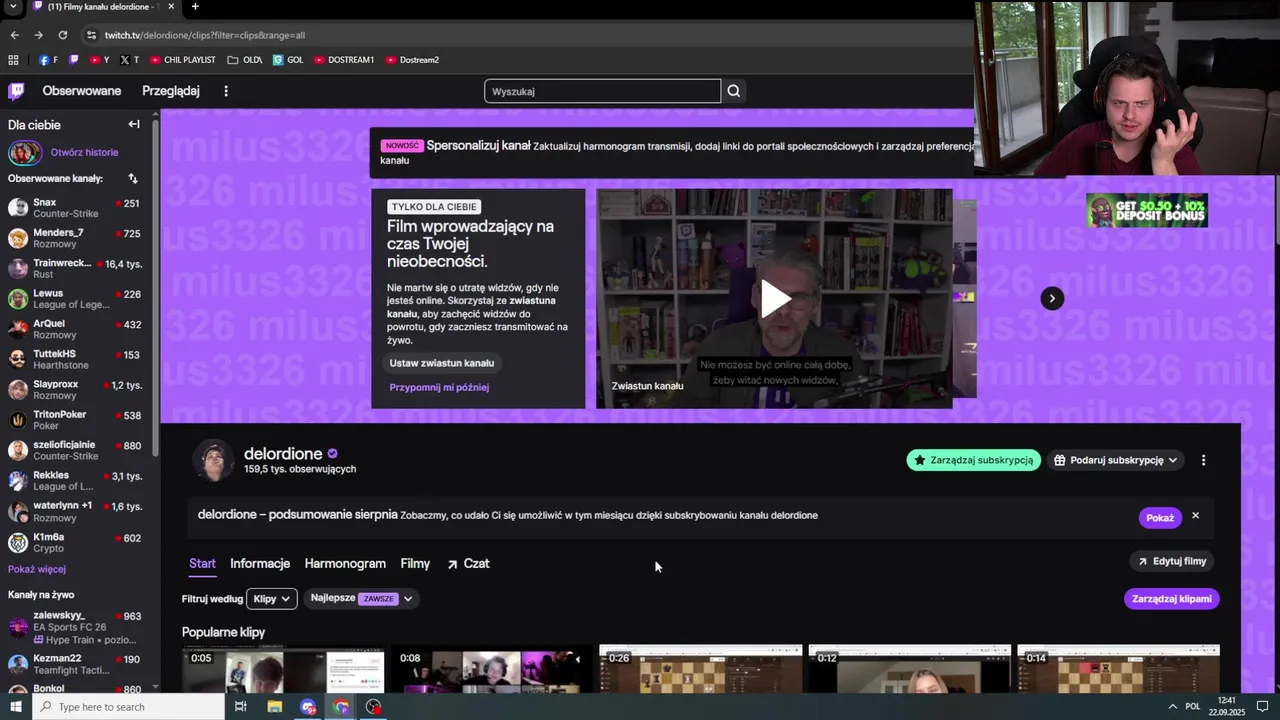Click the Windows taskbar search box
The width and height of the screenshot is (1280, 720).
click(128, 707)
